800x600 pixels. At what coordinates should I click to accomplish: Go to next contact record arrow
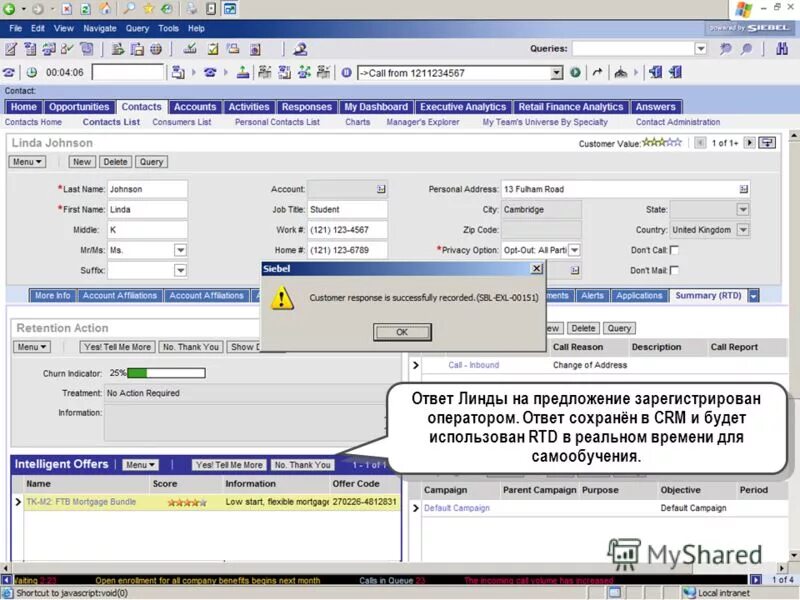749,143
